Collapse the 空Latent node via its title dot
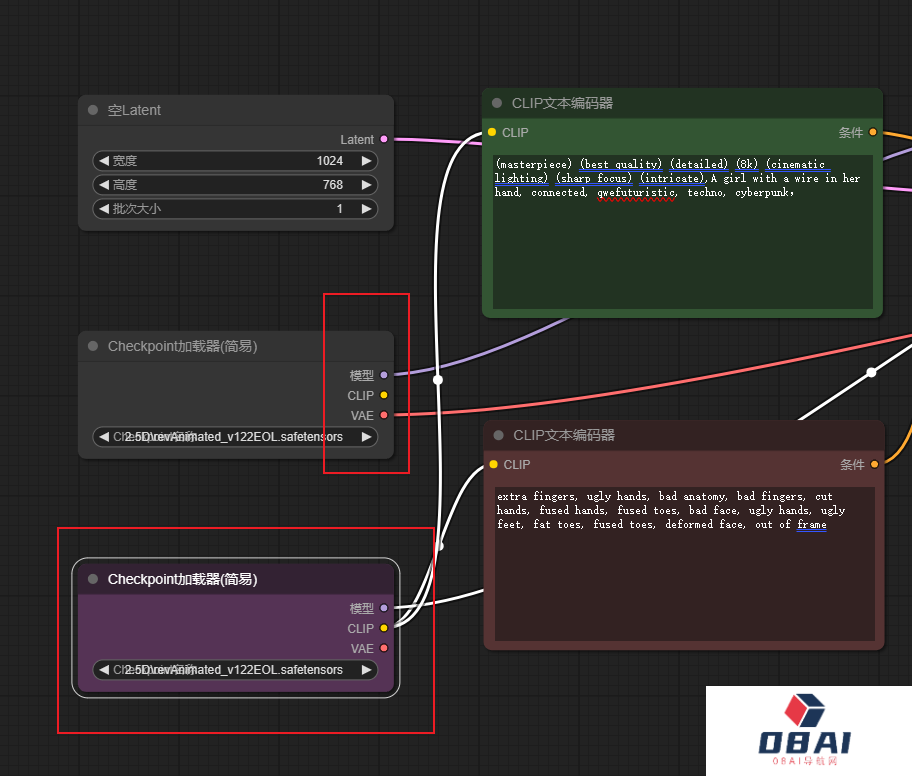 tap(94, 111)
